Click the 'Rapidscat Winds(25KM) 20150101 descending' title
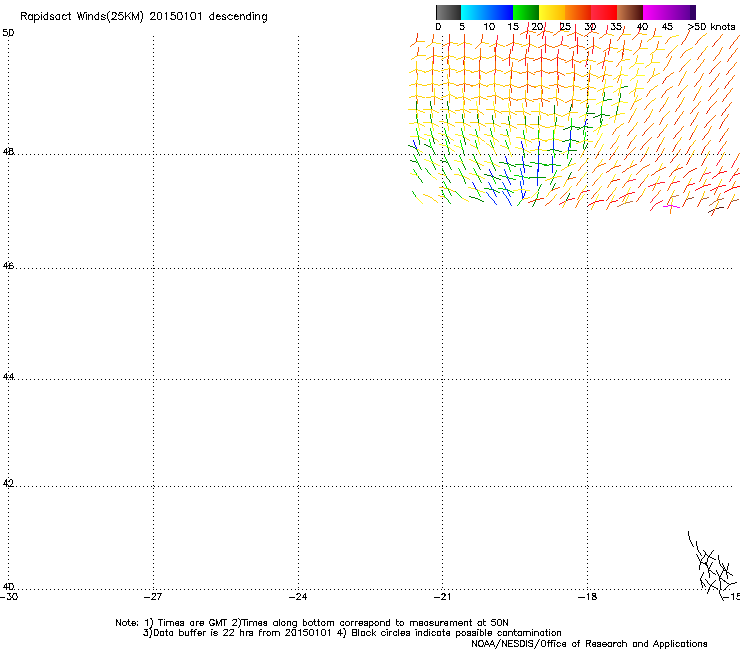 (143, 17)
